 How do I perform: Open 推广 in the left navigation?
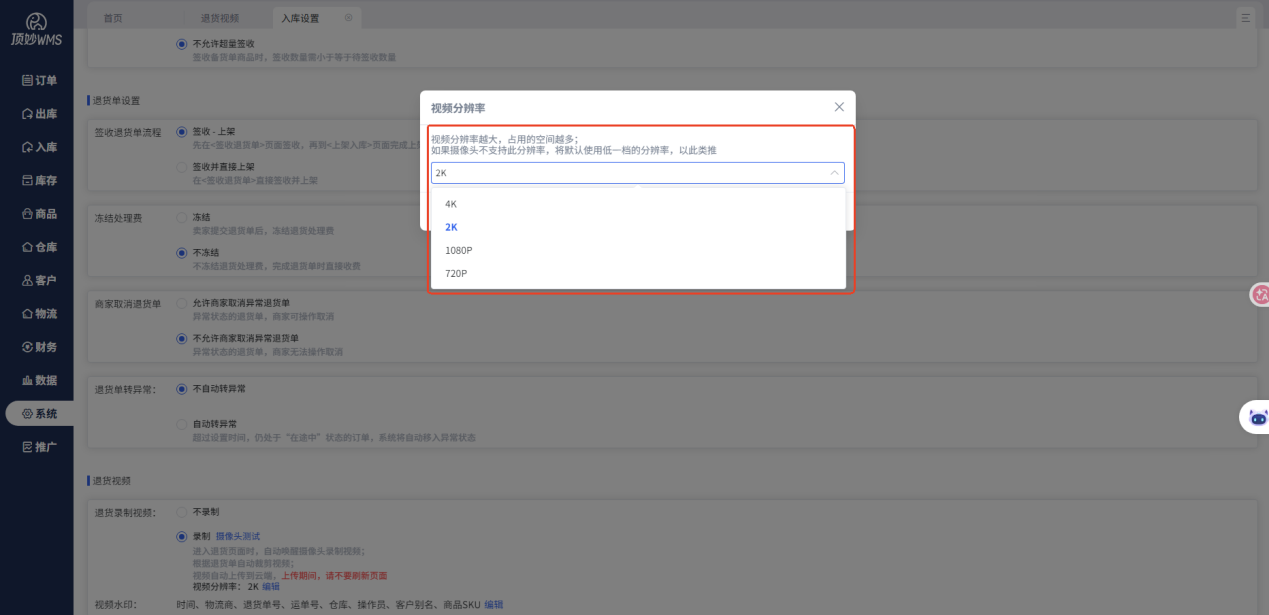pyautogui.click(x=39, y=447)
